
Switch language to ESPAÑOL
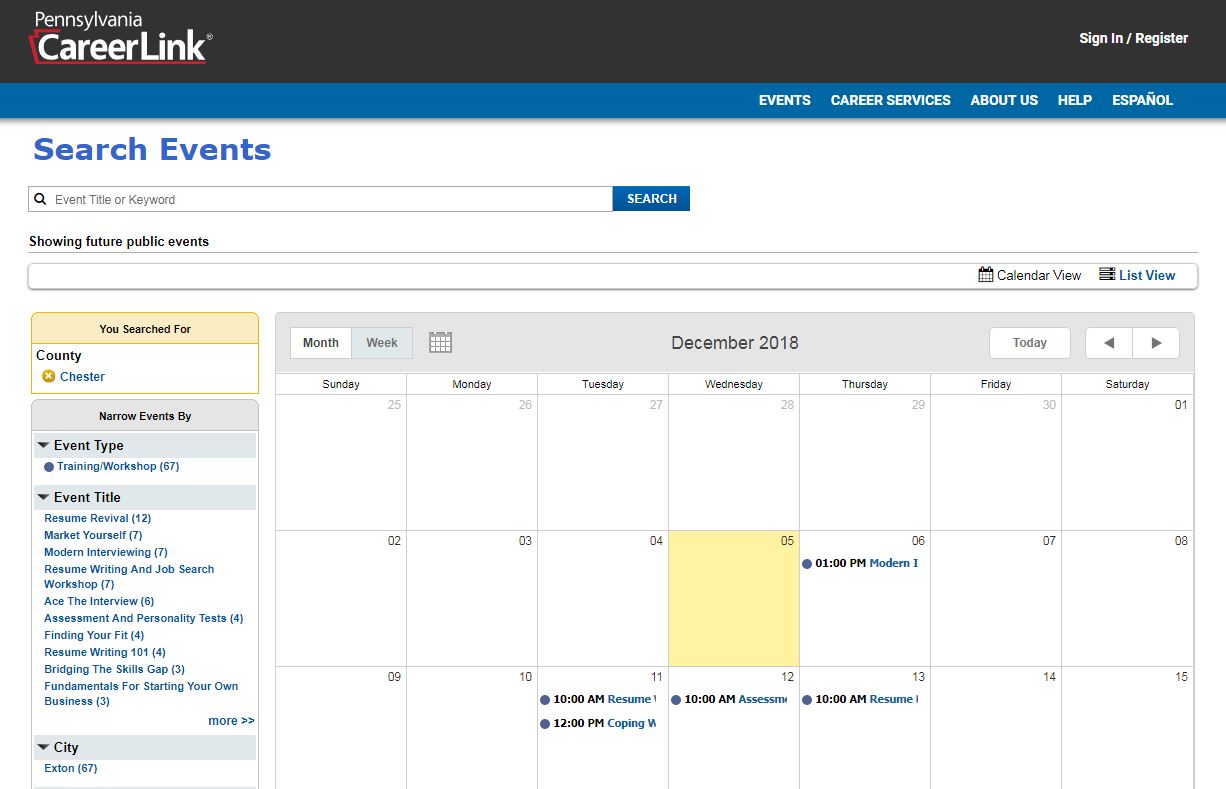(x=1142, y=100)
